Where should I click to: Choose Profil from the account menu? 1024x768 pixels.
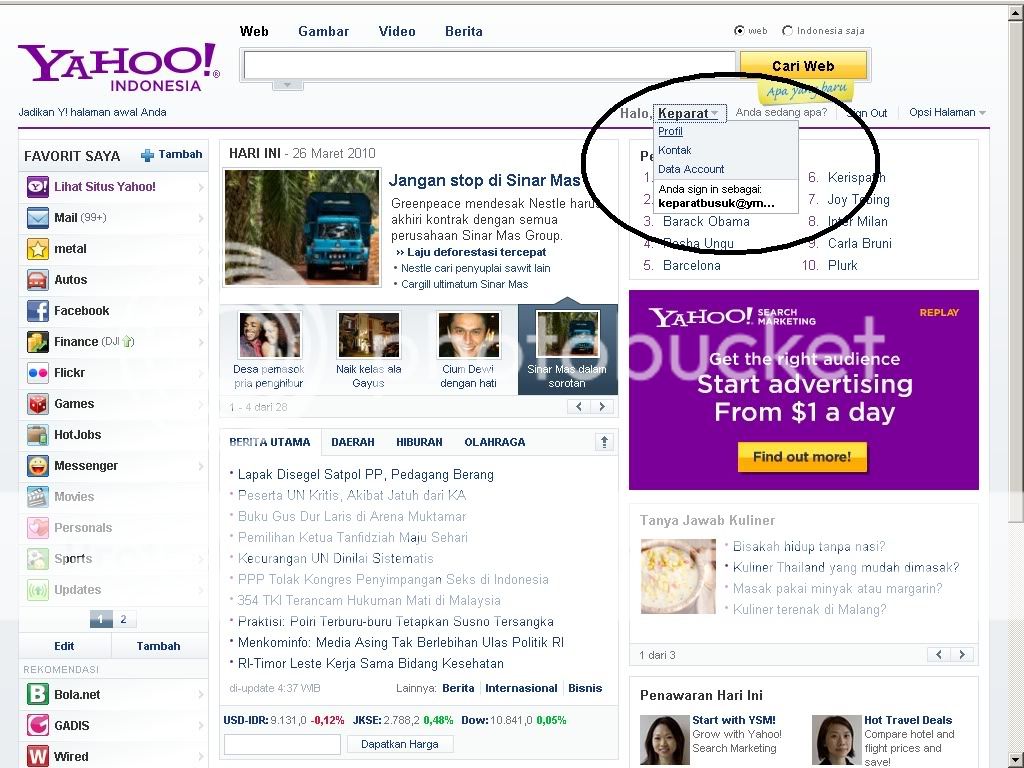point(670,131)
